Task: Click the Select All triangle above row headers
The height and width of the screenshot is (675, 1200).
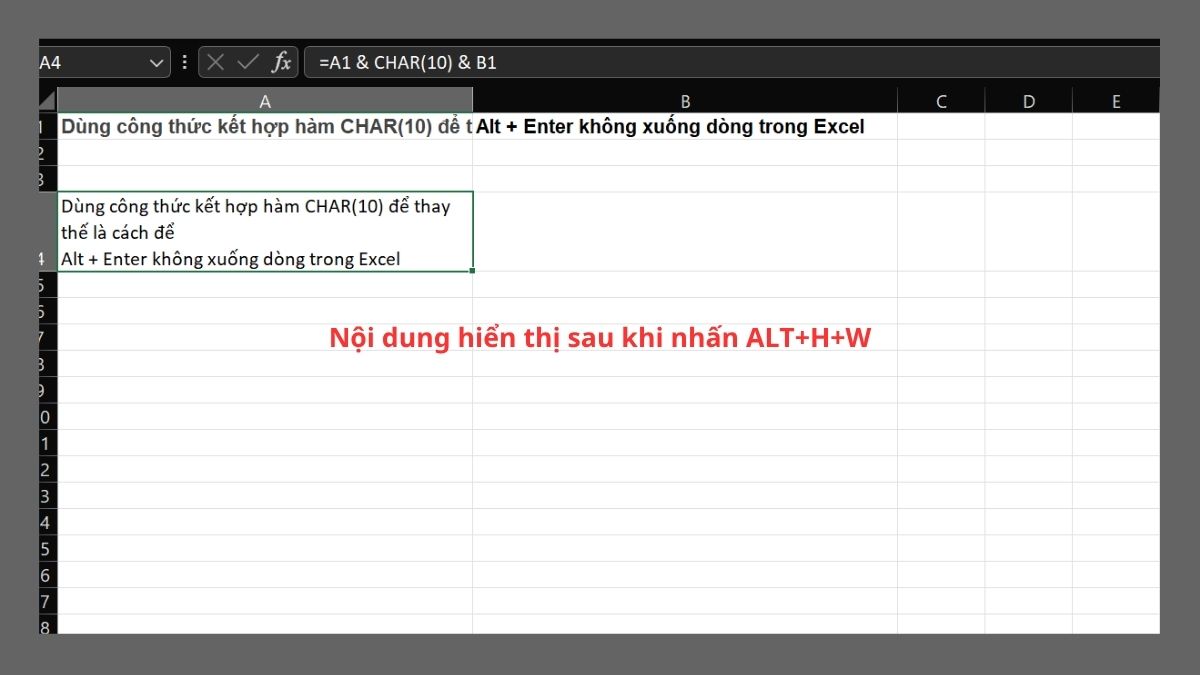Action: click(49, 100)
